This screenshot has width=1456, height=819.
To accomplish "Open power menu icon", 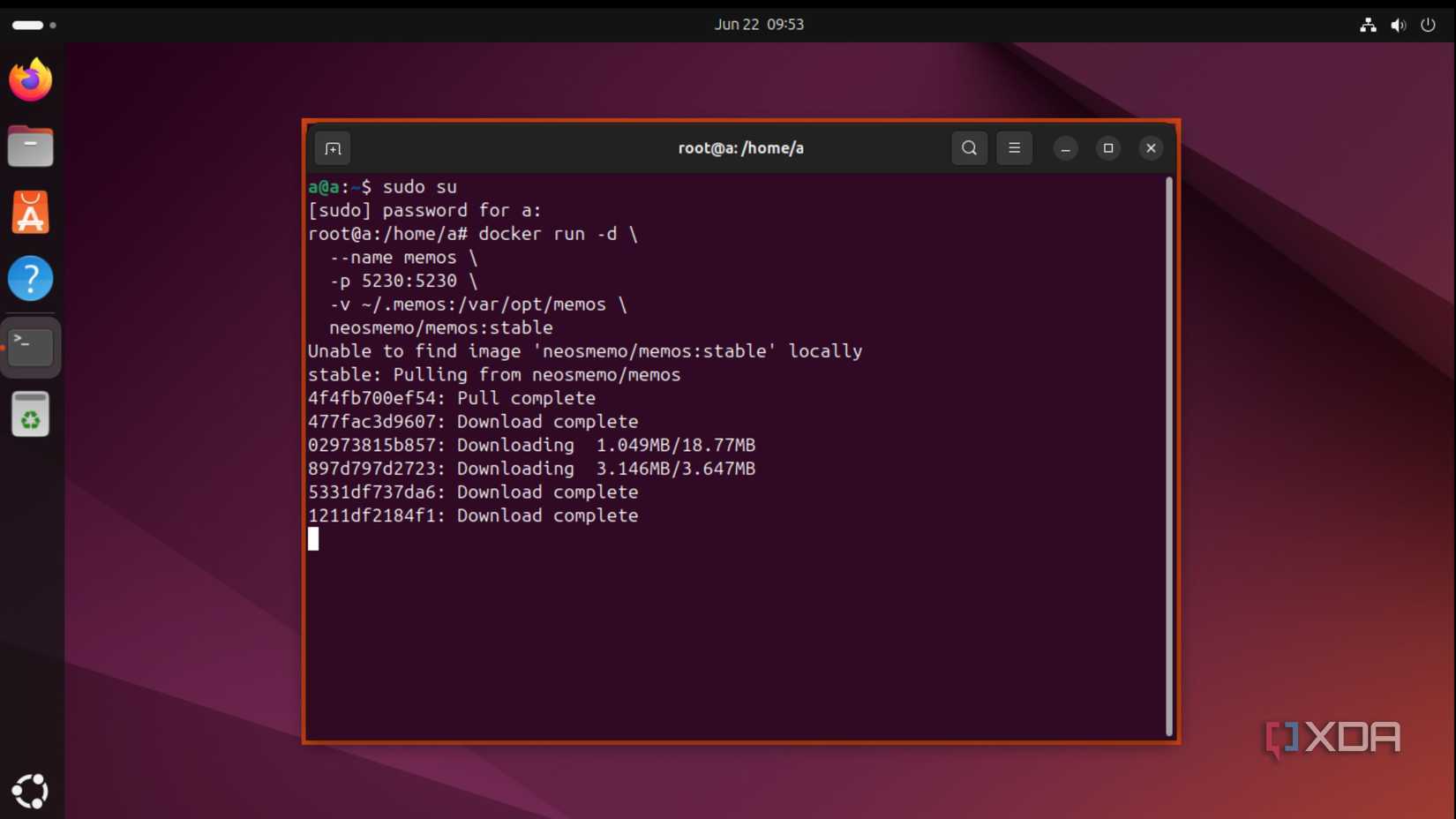I will pyautogui.click(x=1428, y=25).
